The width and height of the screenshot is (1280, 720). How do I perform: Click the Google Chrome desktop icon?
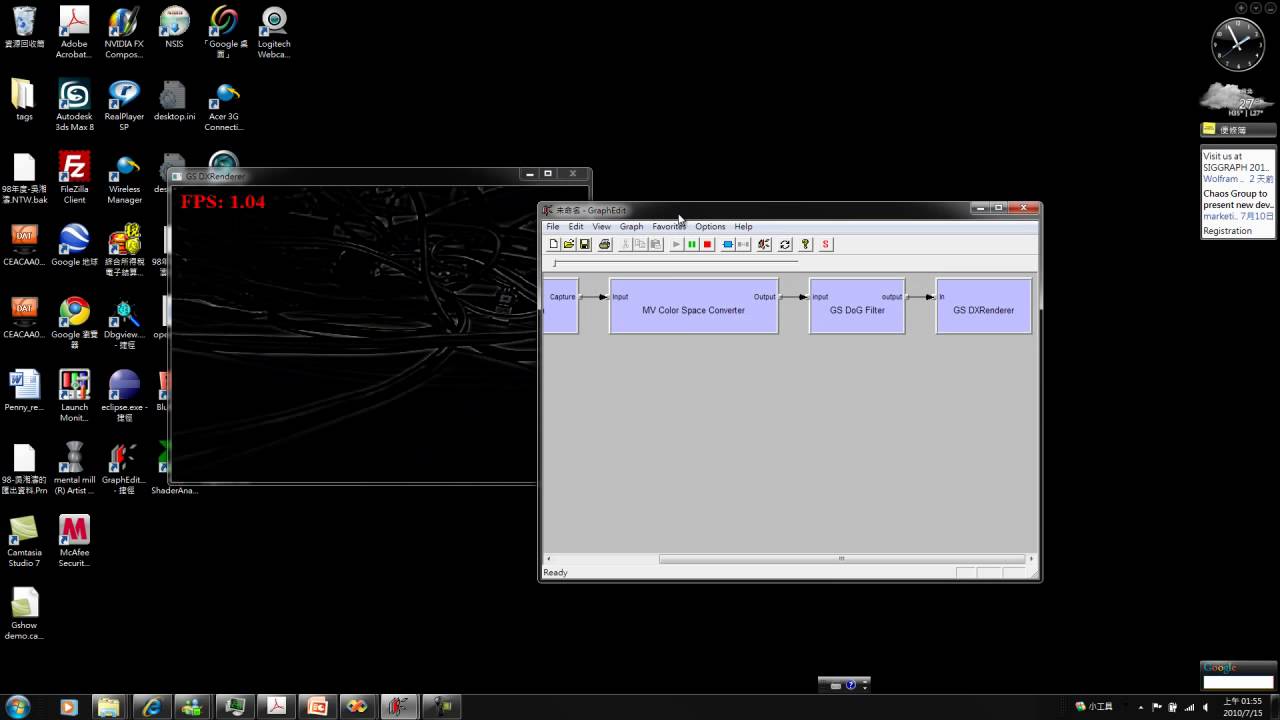(x=74, y=323)
